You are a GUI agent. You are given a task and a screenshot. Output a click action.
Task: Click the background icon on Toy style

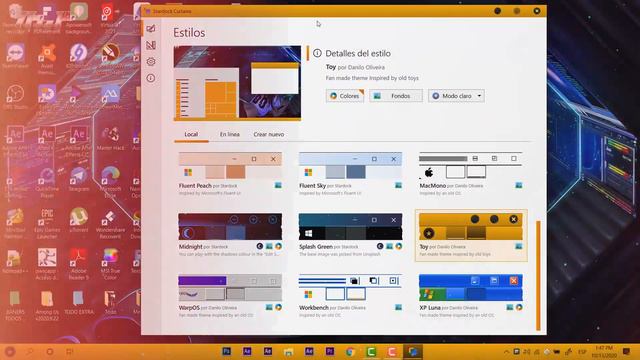519,246
